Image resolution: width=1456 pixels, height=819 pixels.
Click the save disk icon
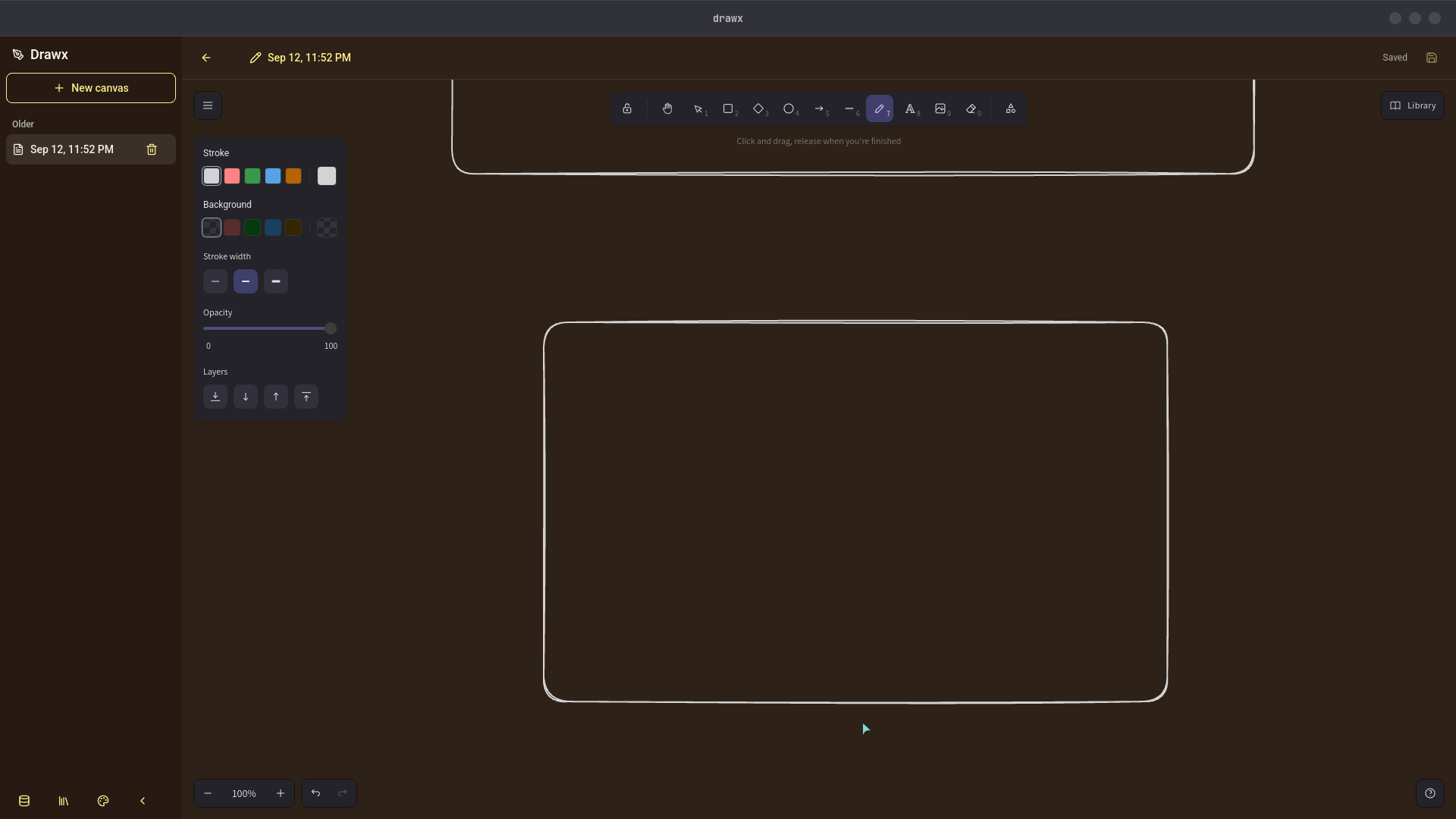pos(1432,58)
